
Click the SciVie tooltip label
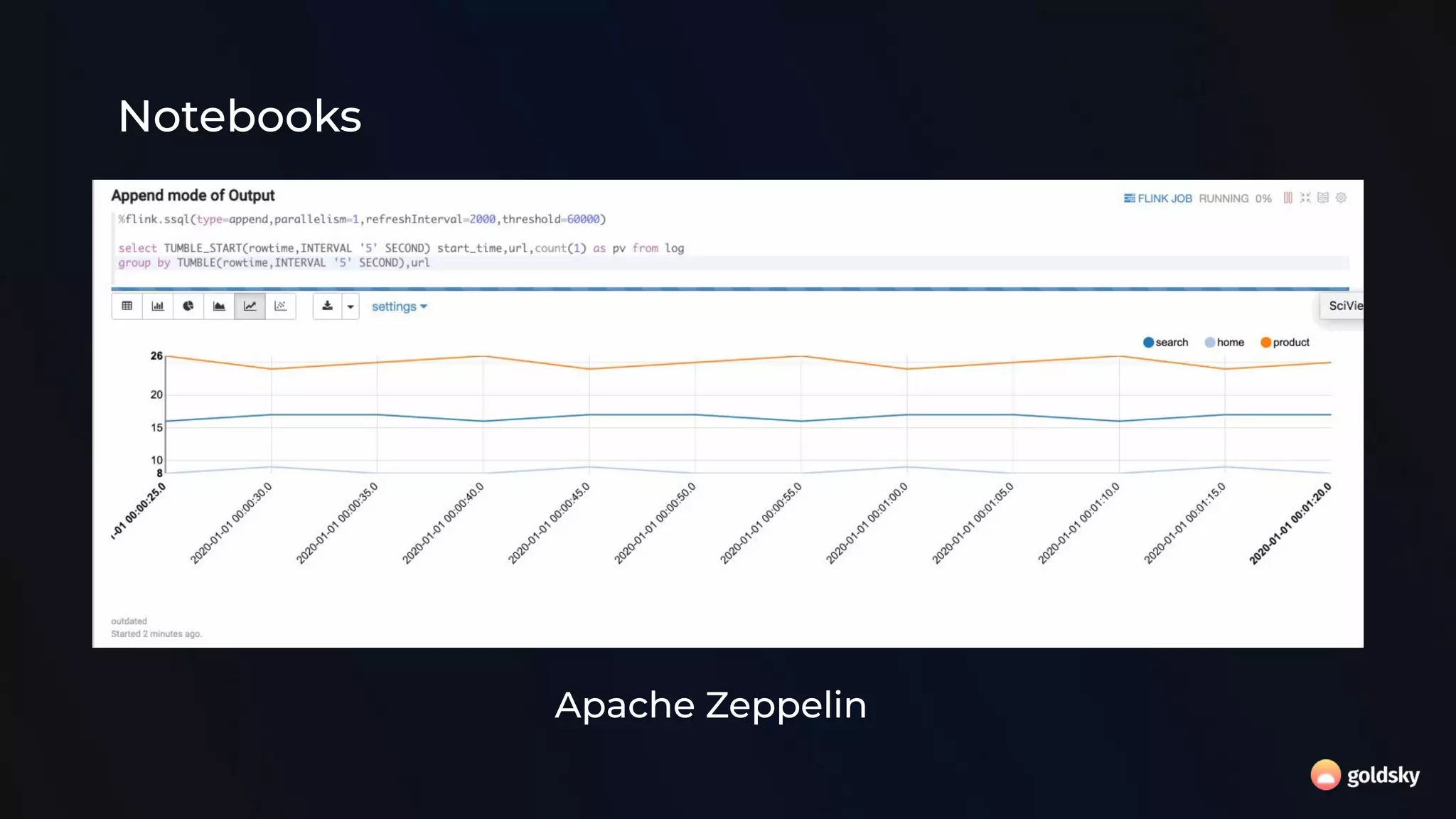1343,306
